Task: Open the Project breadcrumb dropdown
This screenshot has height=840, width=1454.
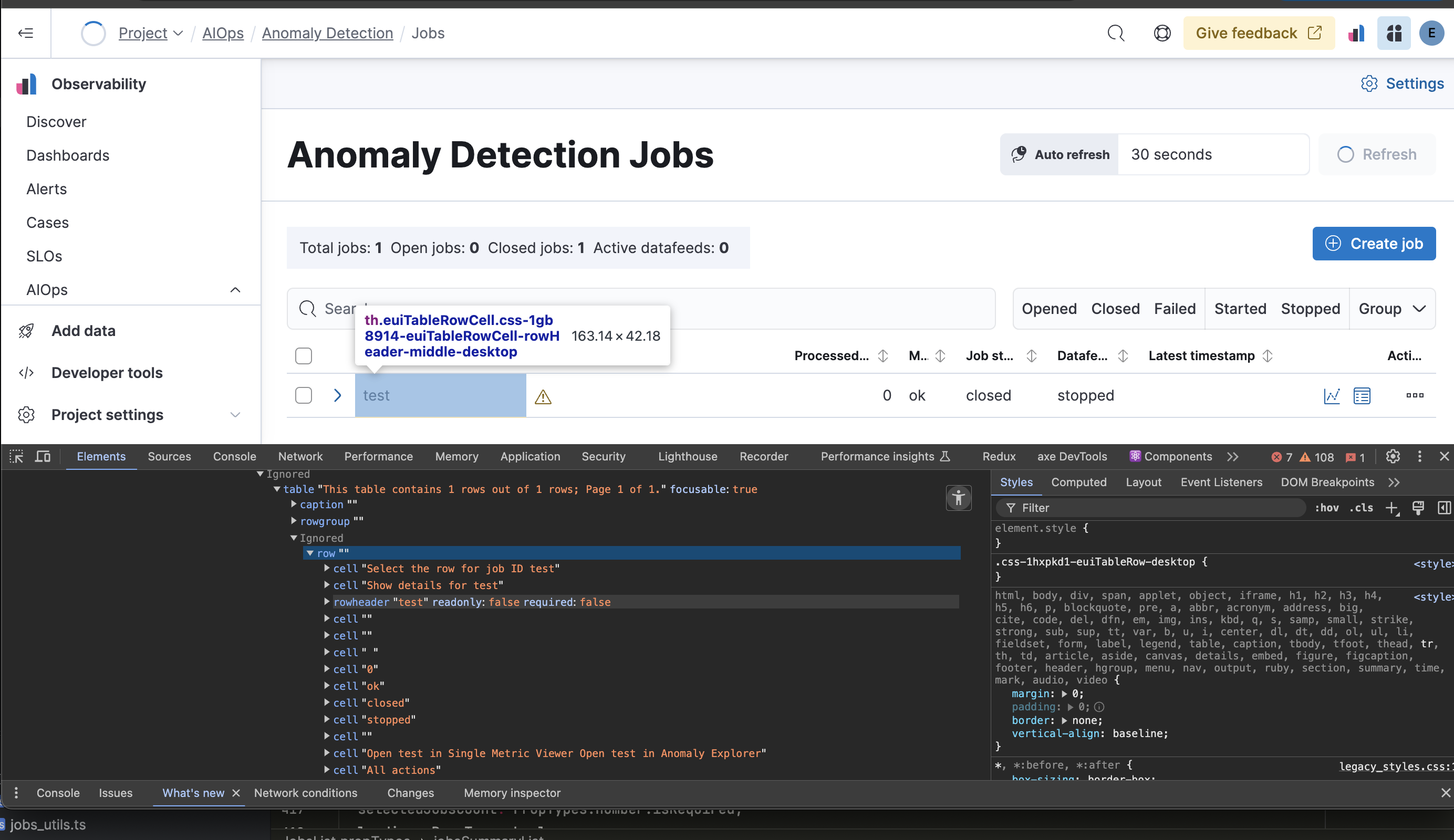Action: [151, 34]
